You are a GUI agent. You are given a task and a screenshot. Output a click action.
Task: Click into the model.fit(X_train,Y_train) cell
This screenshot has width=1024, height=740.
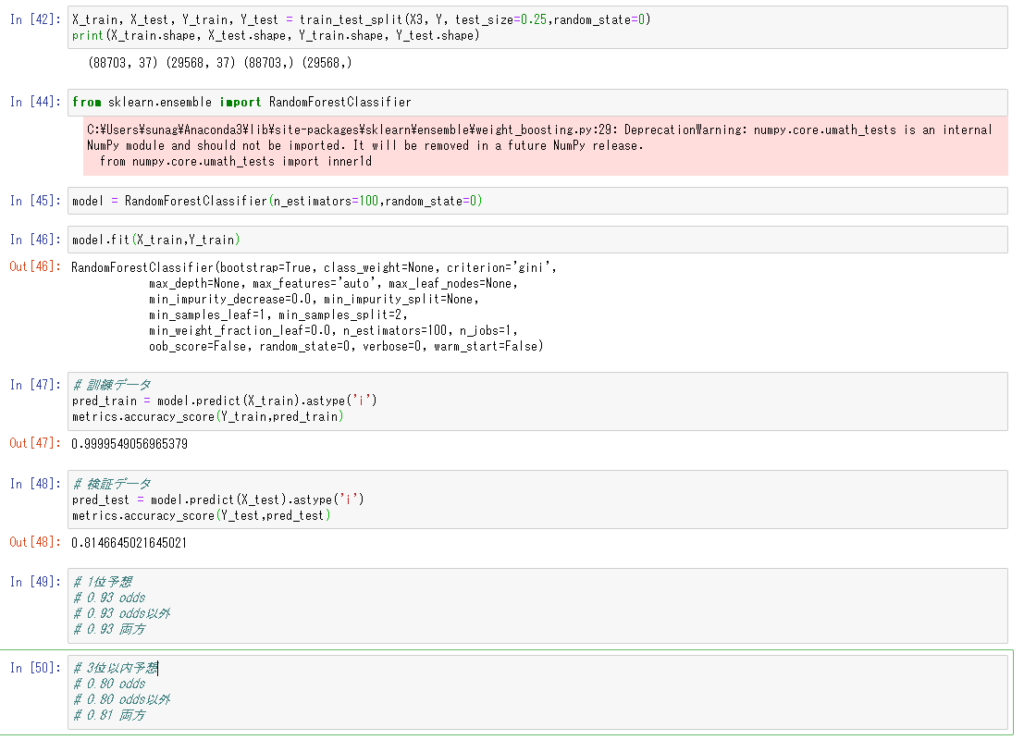[156, 240]
